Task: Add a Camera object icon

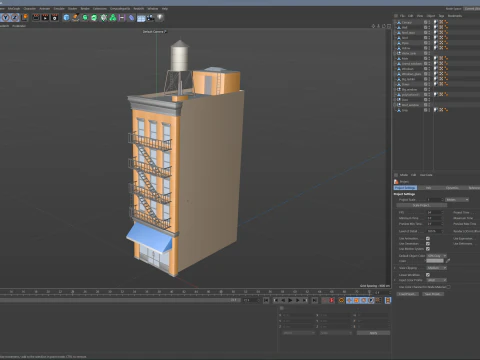Action: pyautogui.click(x=151, y=17)
